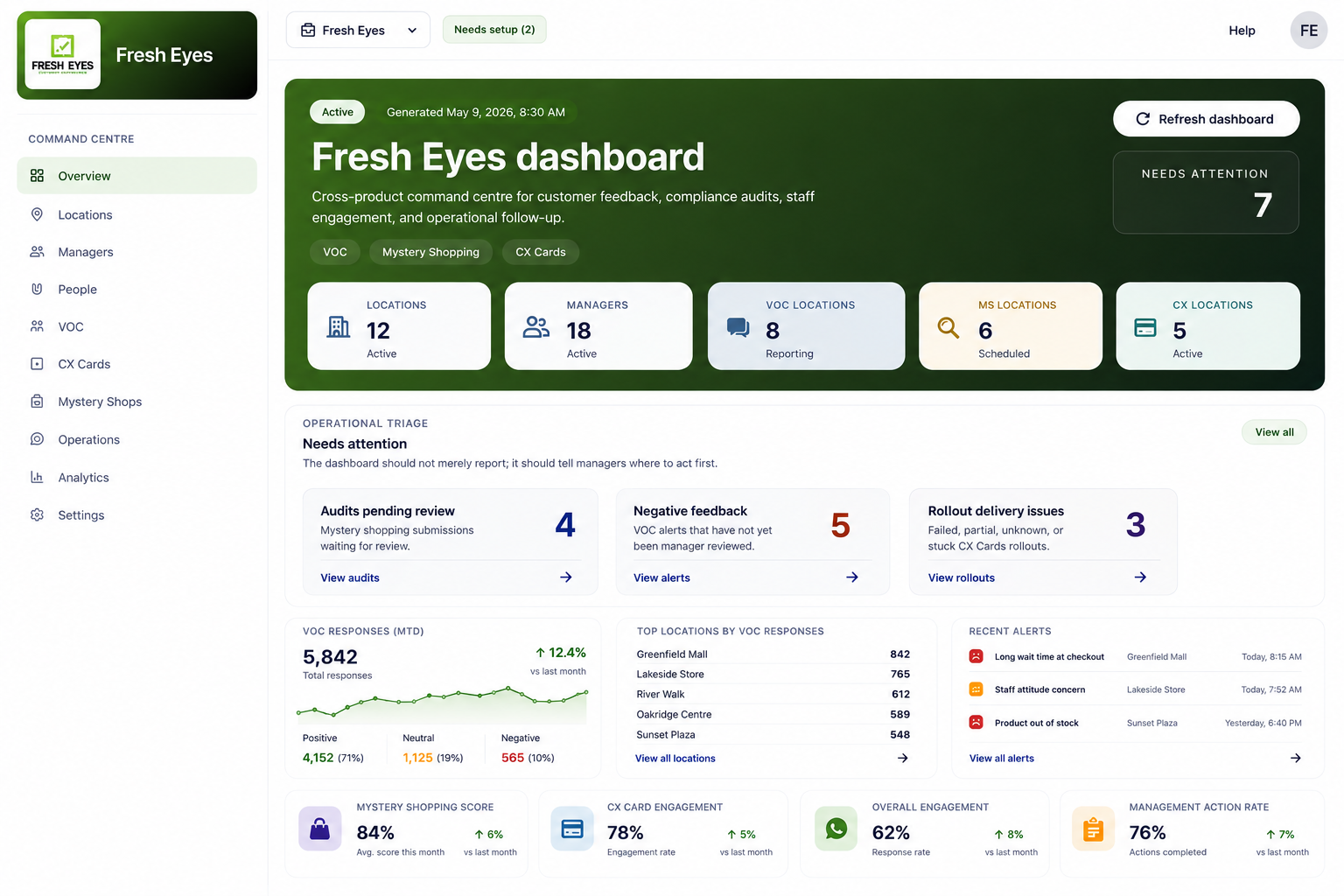
Task: Click the Needs Attention 7 card
Action: click(x=1206, y=192)
